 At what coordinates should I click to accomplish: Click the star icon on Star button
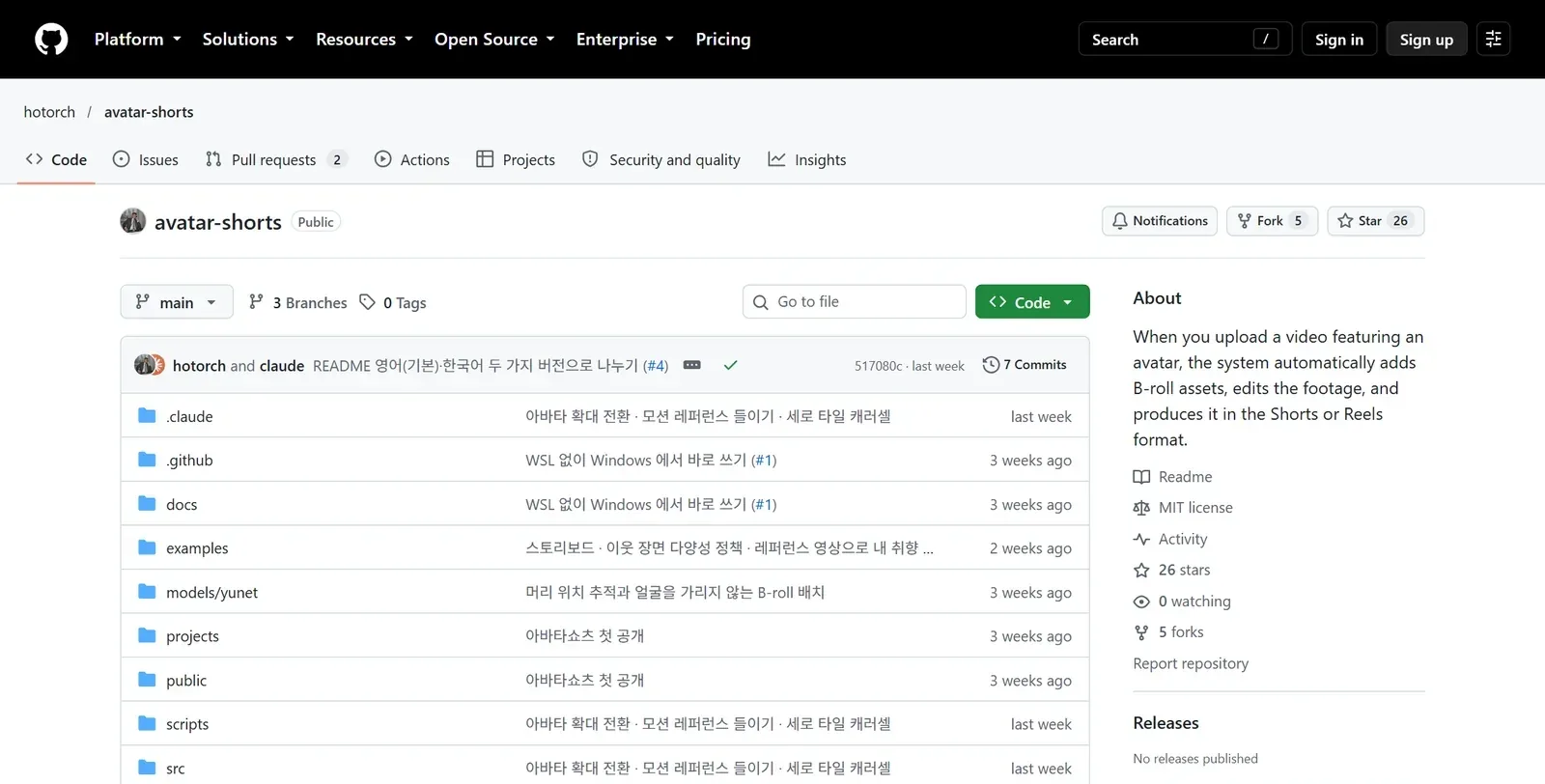[x=1345, y=221]
